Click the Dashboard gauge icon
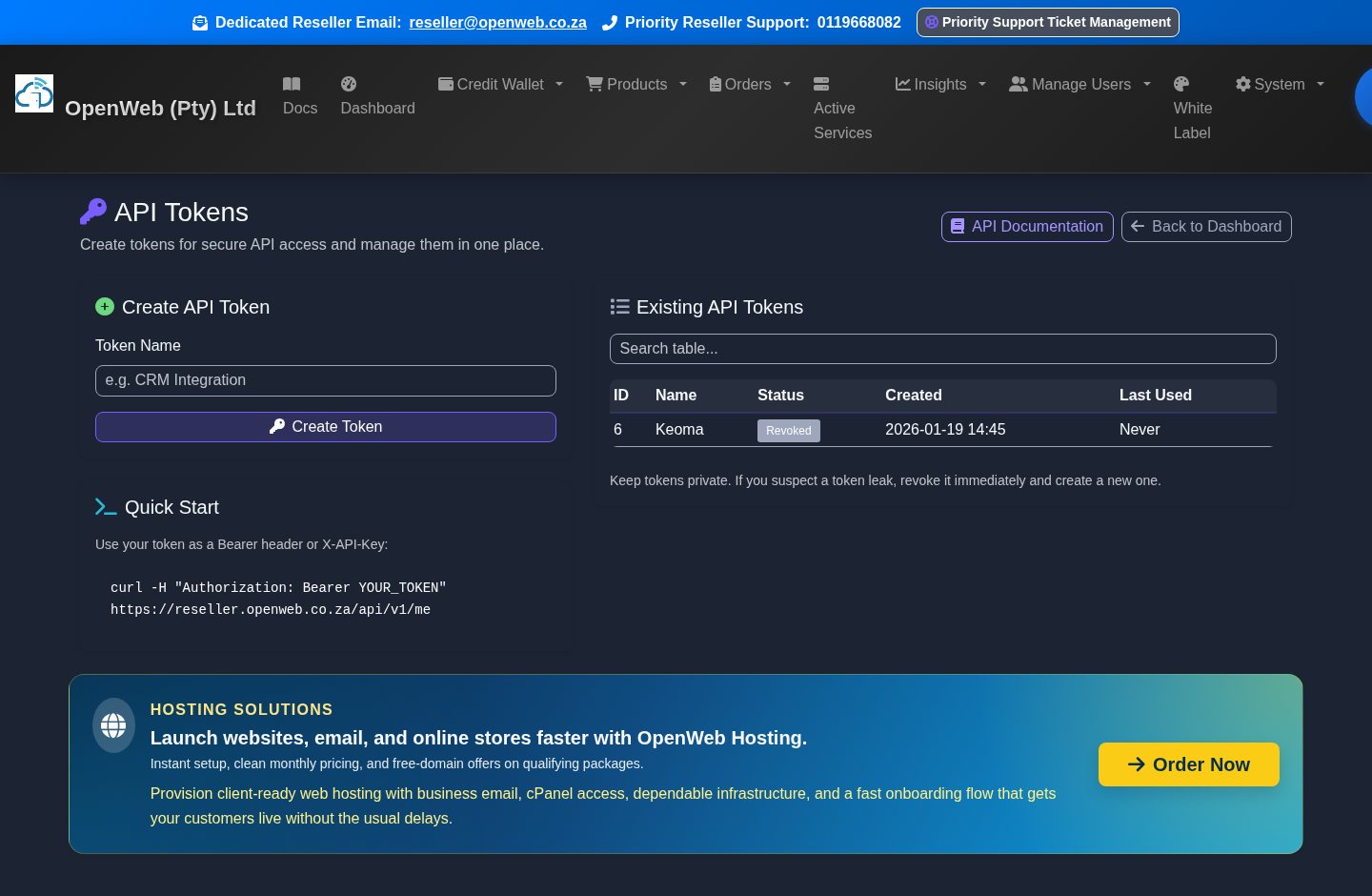Viewport: 1372px width, 896px height. (349, 84)
